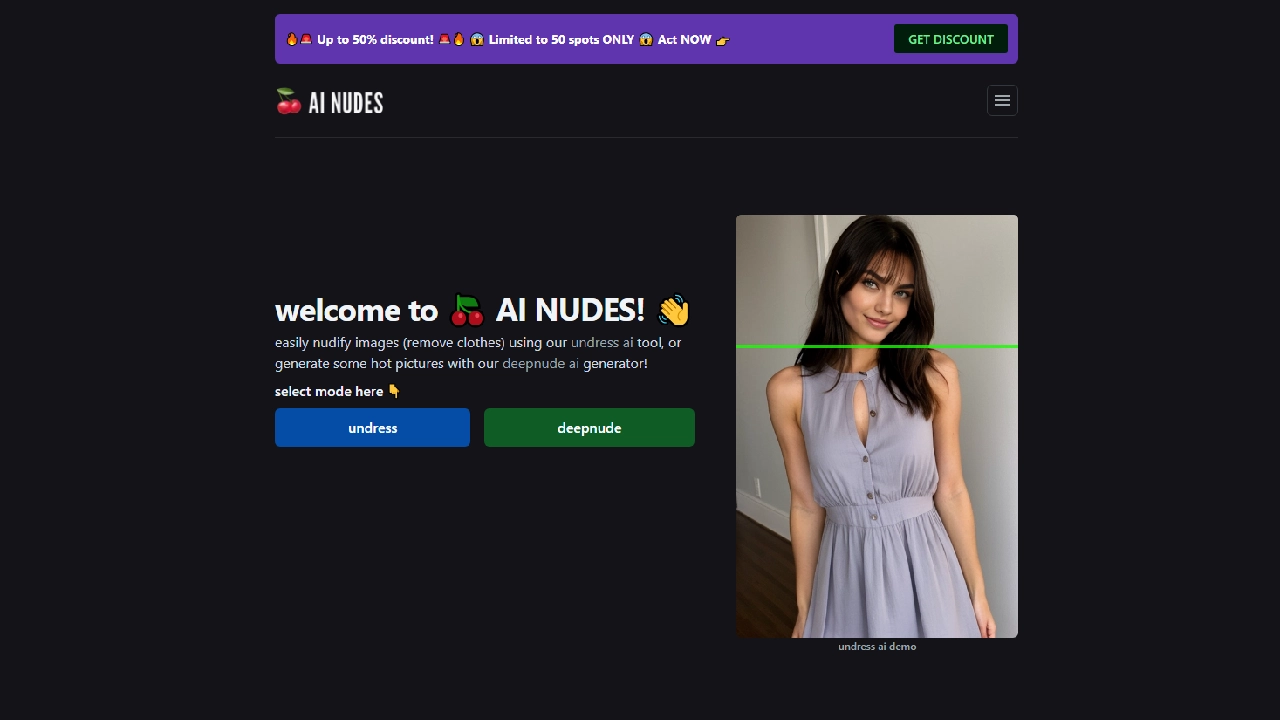1280x720 pixels.
Task: Click the 'undress ai demo' preview image
Action: pos(877,426)
